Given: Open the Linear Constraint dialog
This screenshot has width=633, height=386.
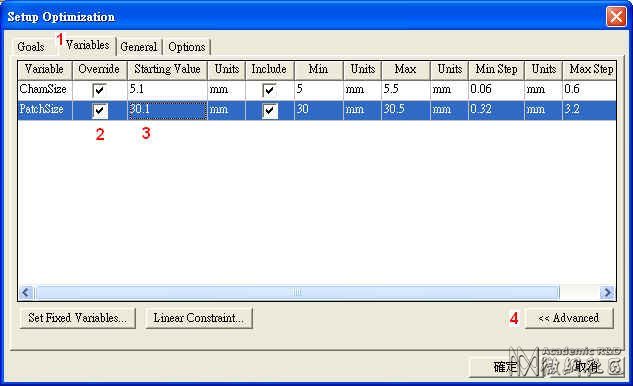Looking at the screenshot, I should point(199,318).
